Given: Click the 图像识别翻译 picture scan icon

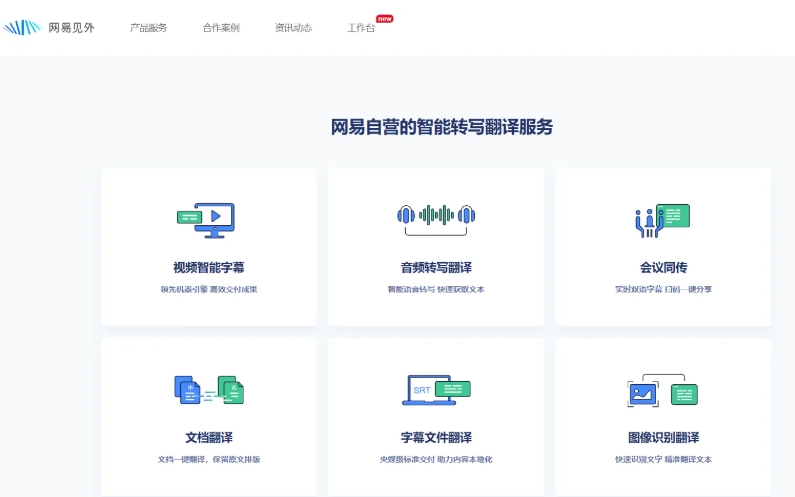Looking at the screenshot, I should 662,390.
